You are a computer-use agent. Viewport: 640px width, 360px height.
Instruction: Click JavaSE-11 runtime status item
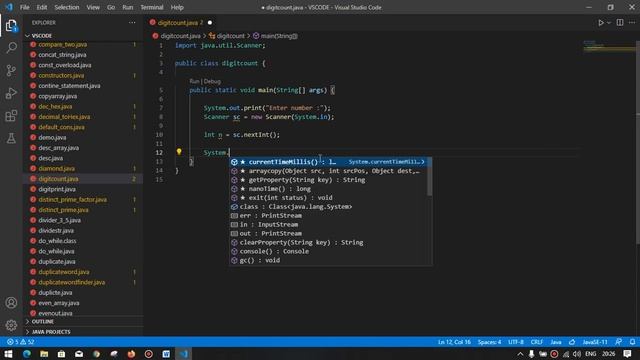(595, 342)
